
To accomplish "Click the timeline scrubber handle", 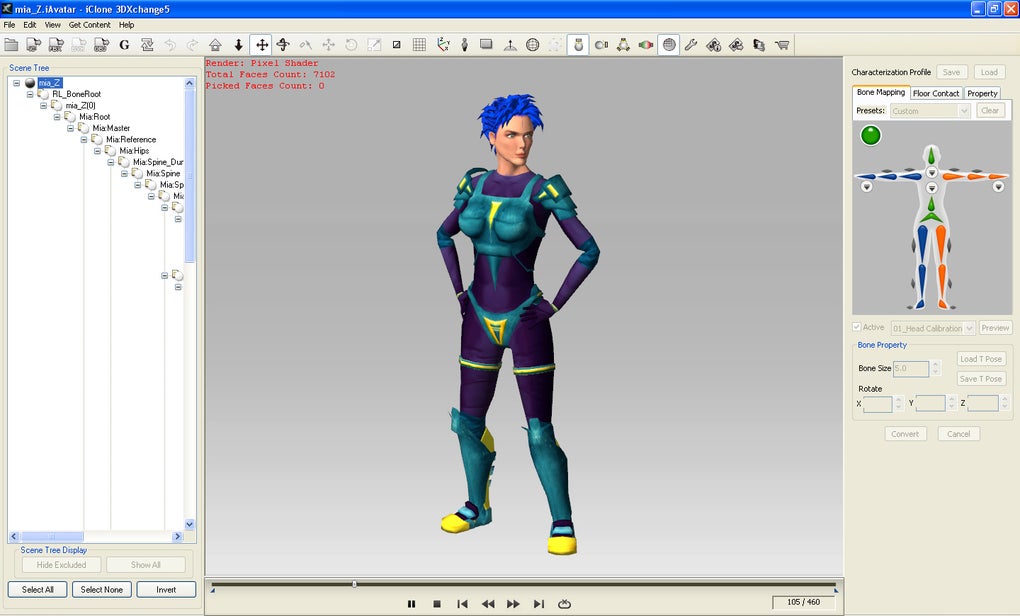I will click(355, 584).
